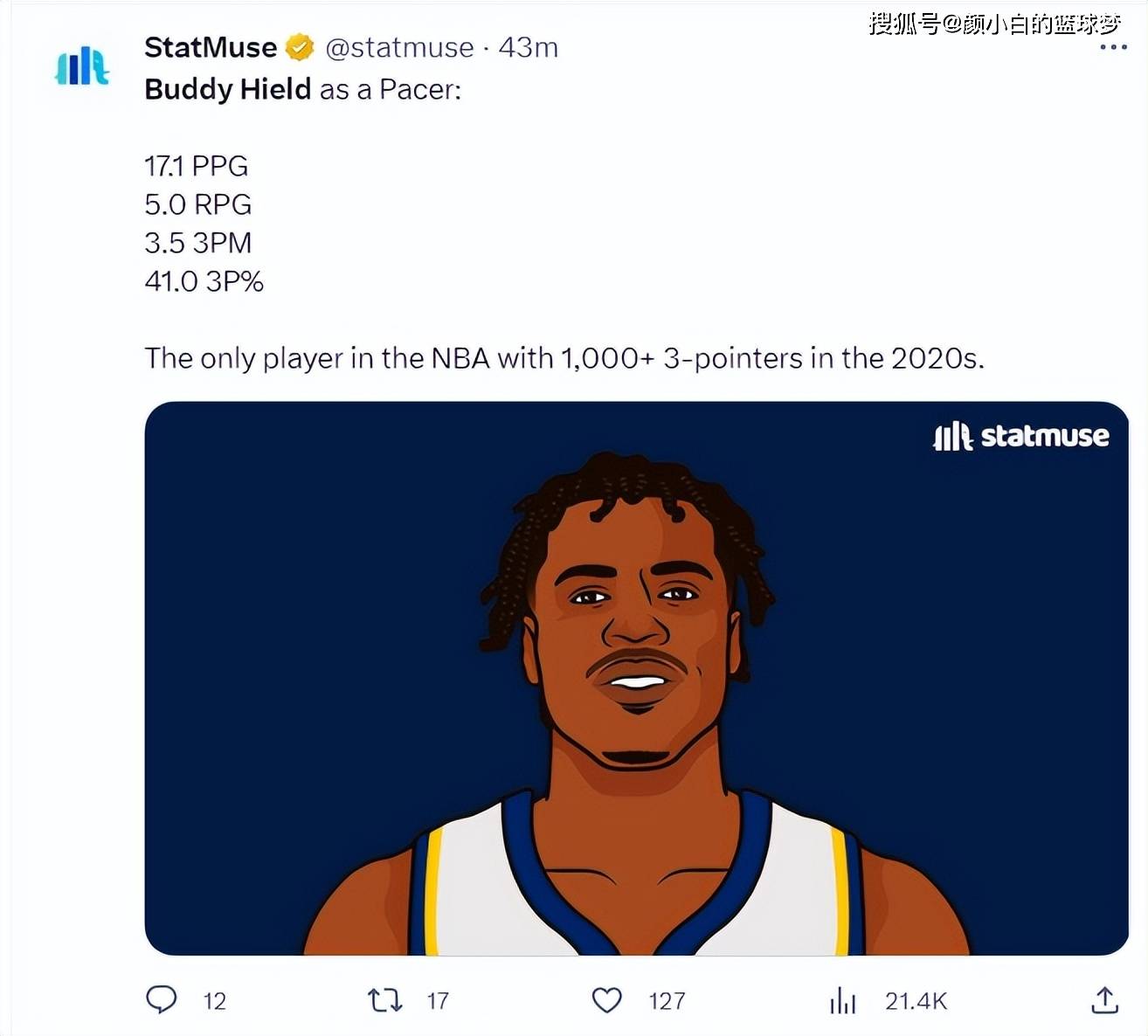Click the repost count 17
The image size is (1148, 1036).
pyautogui.click(x=438, y=1001)
